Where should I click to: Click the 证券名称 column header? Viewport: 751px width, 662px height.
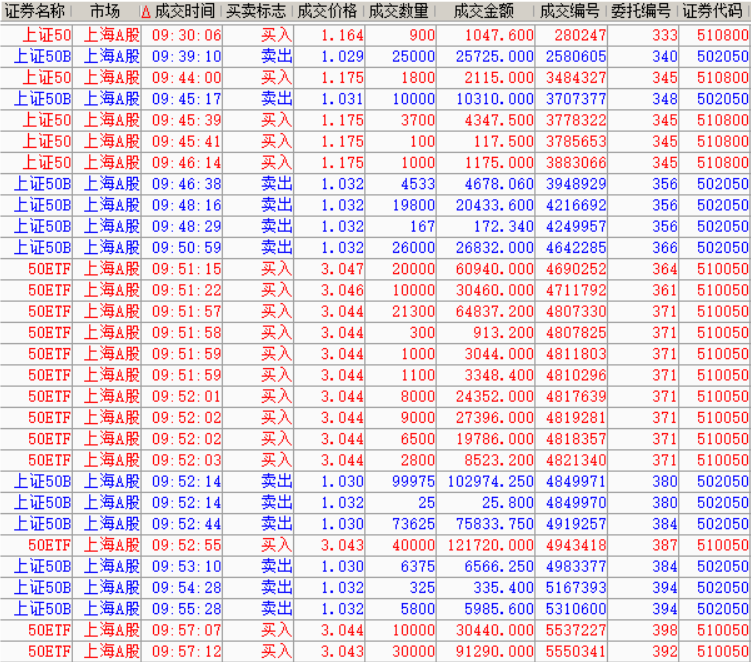pyautogui.click(x=34, y=11)
